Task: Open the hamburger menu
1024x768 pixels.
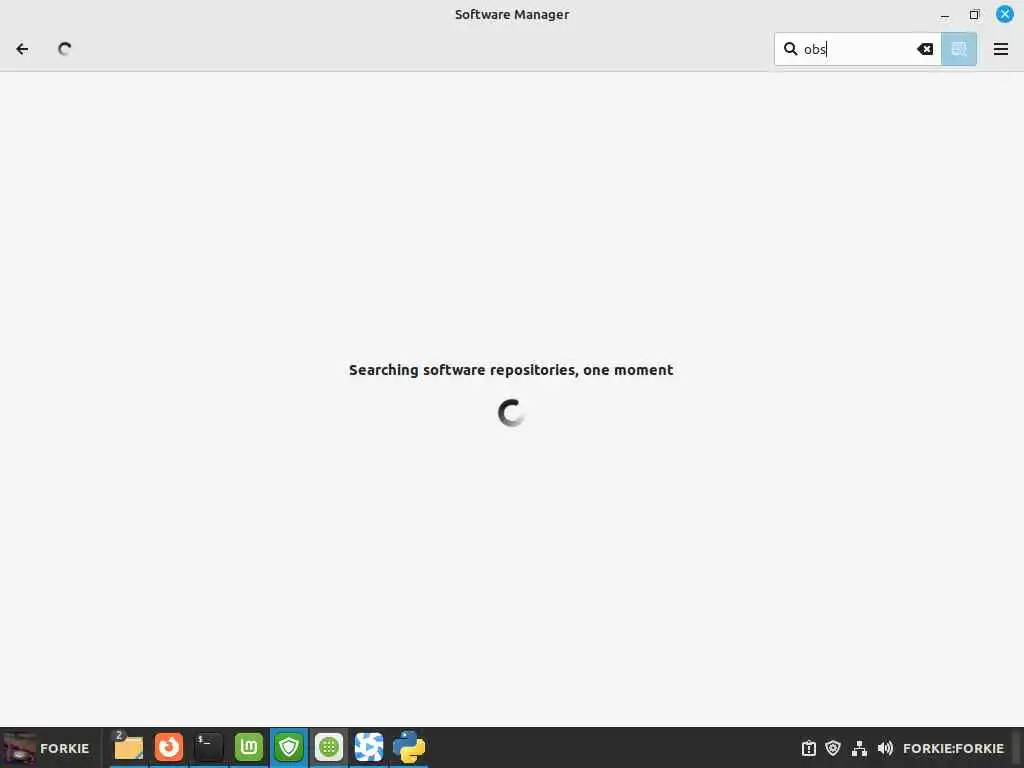Action: click(1000, 49)
